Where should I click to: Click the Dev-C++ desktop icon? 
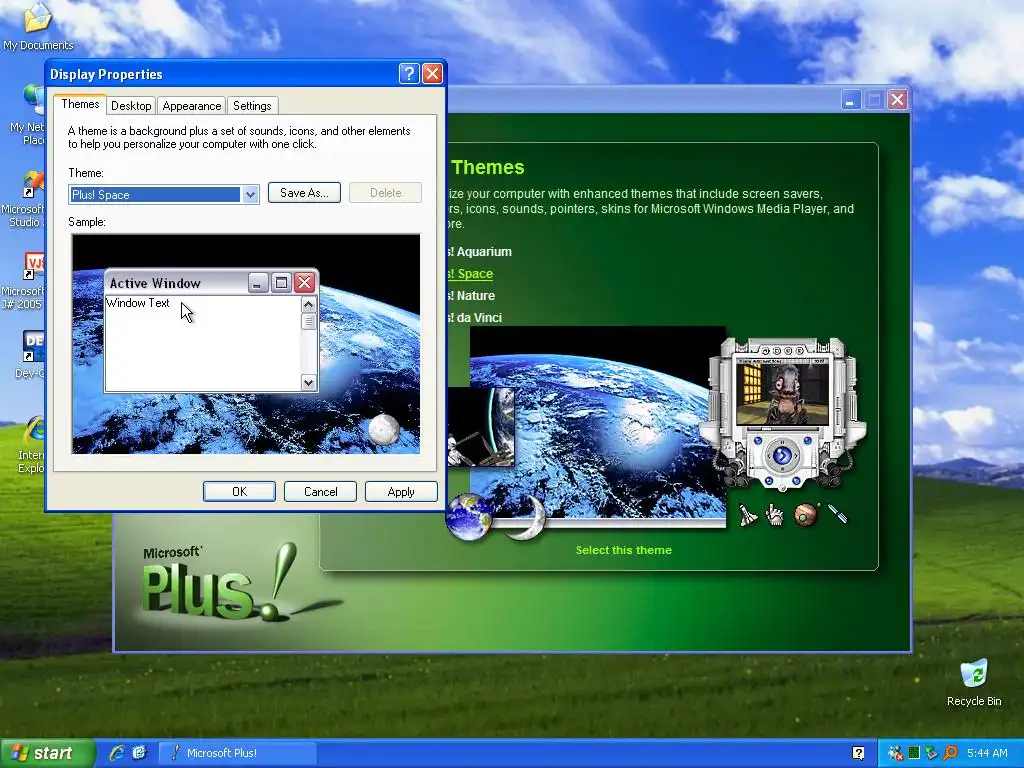(x=30, y=356)
